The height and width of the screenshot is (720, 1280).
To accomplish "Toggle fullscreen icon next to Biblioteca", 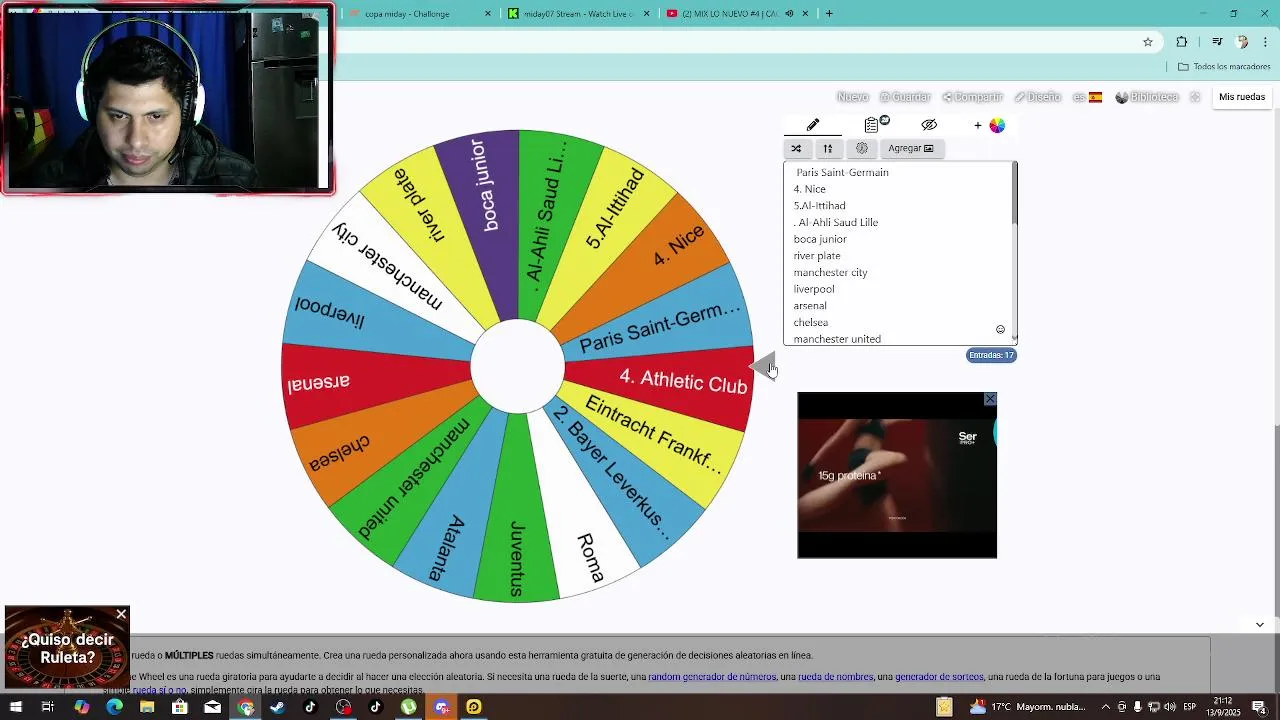I will [x=1194, y=97].
